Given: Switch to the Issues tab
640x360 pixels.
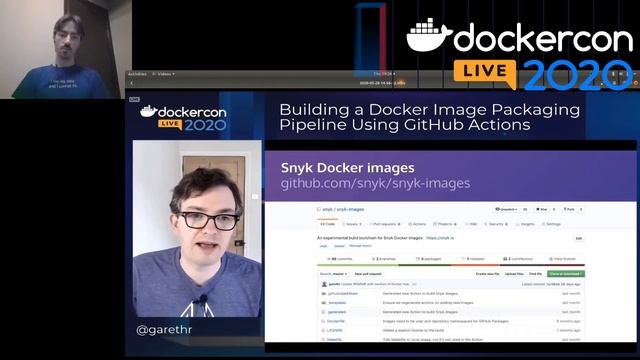Looking at the screenshot, I should point(352,224).
